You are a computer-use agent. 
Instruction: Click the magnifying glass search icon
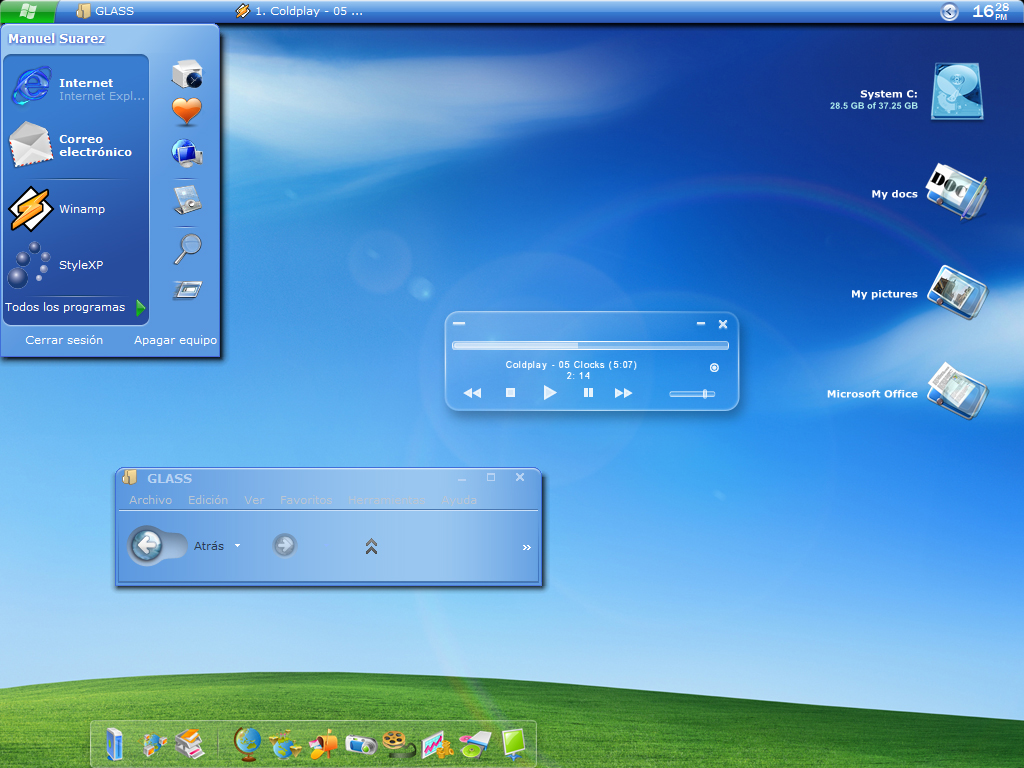[x=188, y=249]
